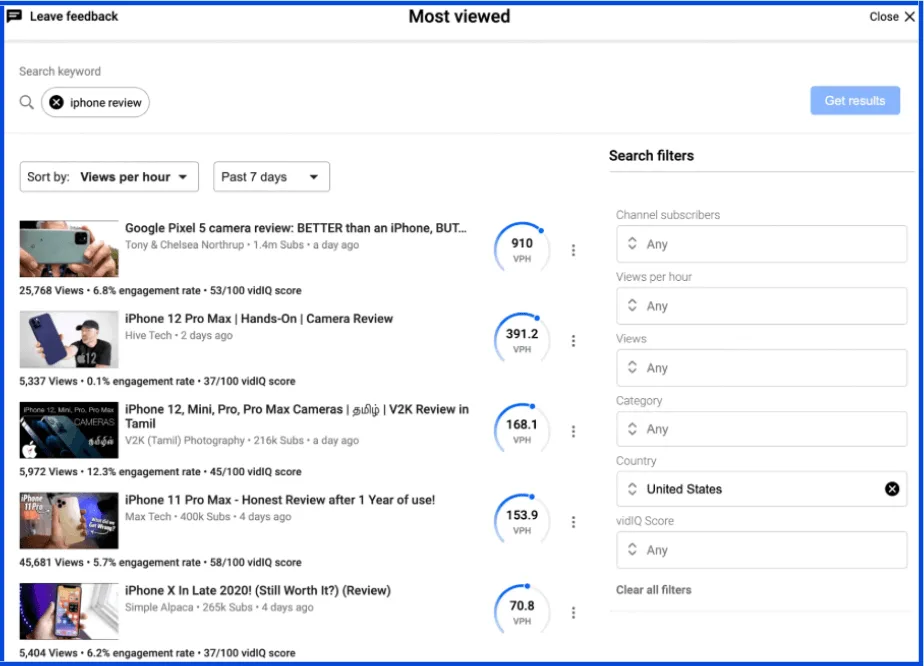Click the 5,972 Views stats line
Viewport: 924px width, 666px height.
coord(160,472)
